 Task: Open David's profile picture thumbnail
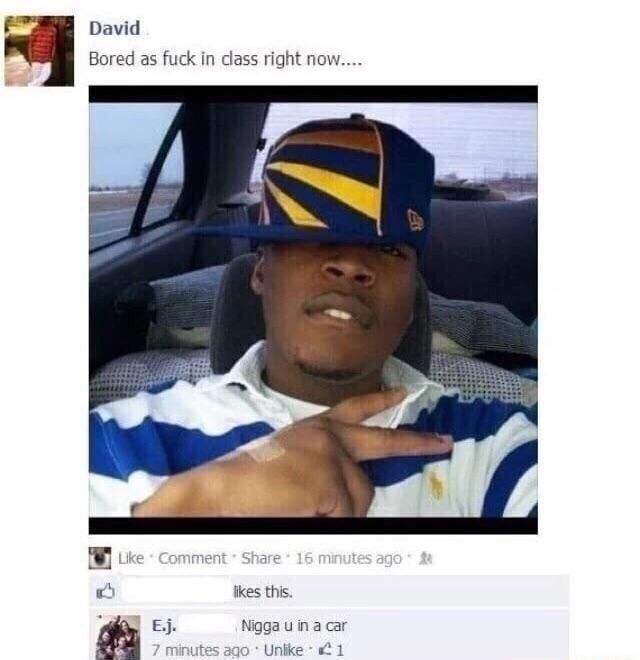pos(39,51)
